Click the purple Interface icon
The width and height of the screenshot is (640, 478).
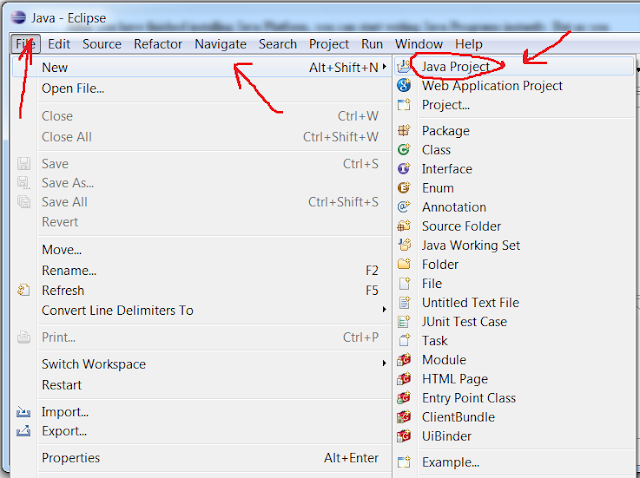point(404,169)
